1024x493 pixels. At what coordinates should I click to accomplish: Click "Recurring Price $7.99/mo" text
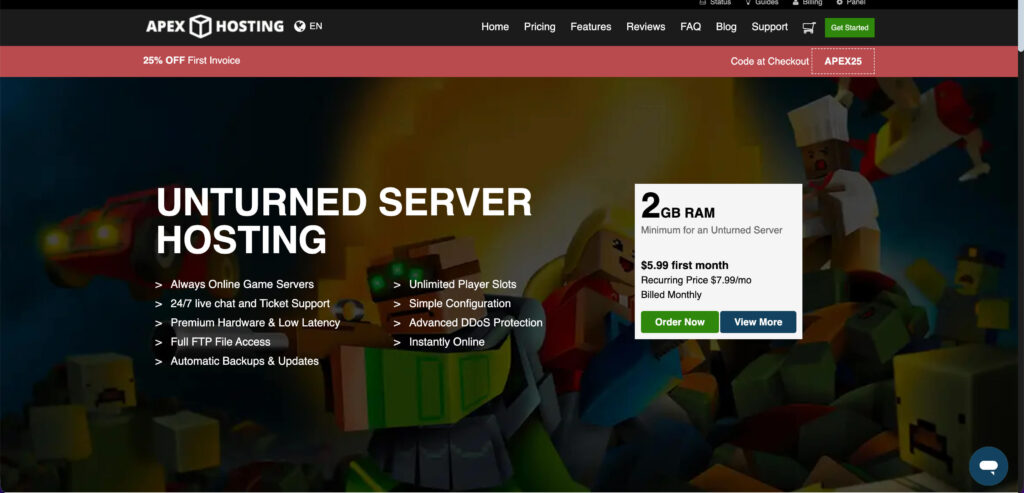[x=696, y=280]
